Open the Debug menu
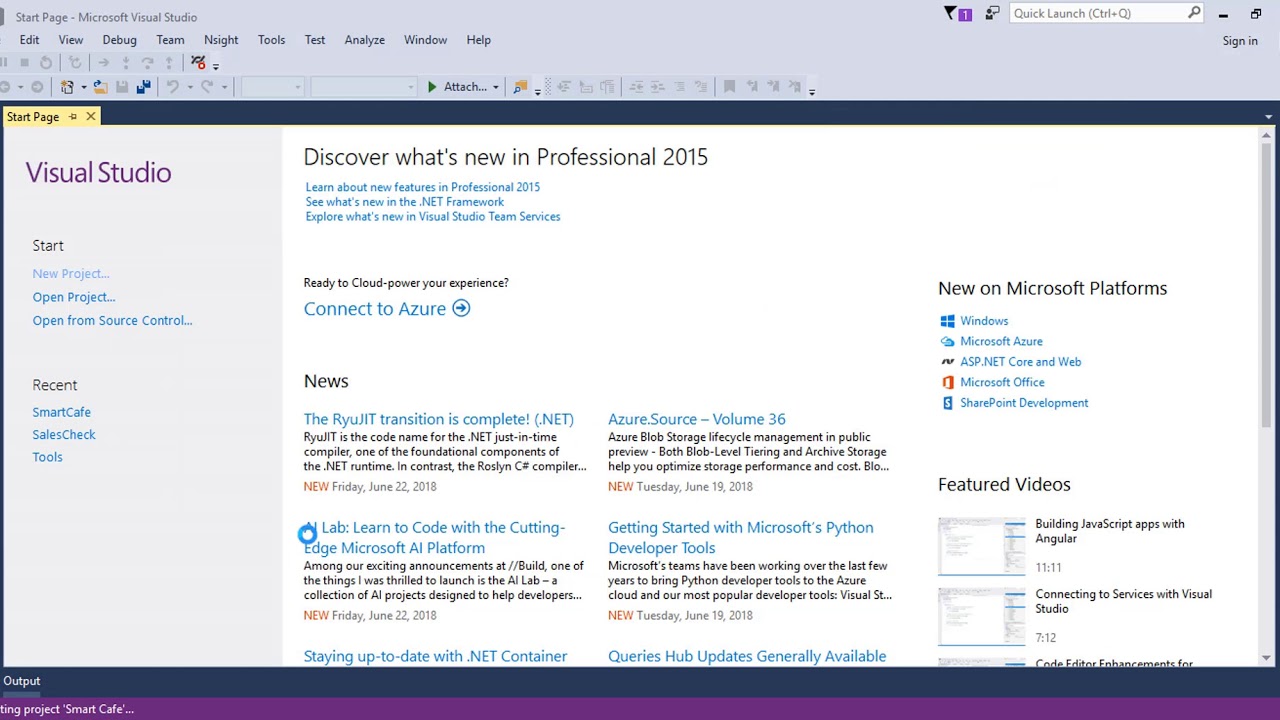This screenshot has height=720, width=1280. (x=119, y=40)
